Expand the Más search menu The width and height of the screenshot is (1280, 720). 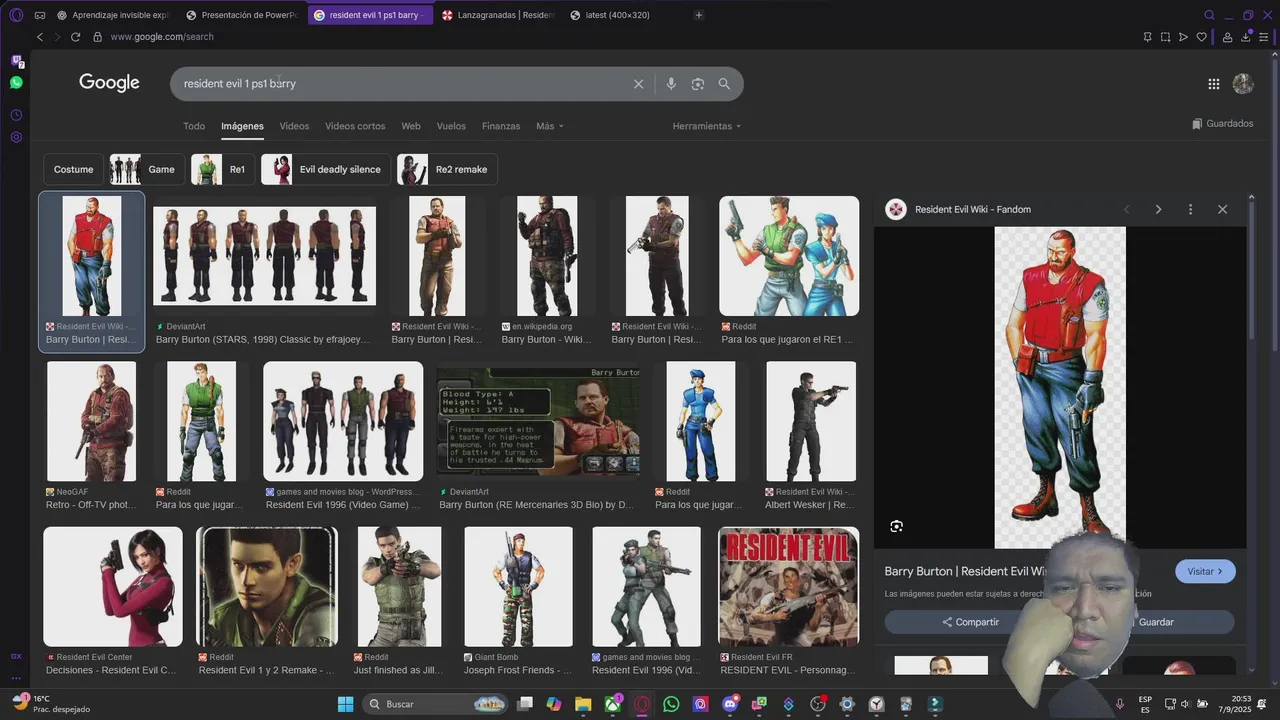pos(550,126)
